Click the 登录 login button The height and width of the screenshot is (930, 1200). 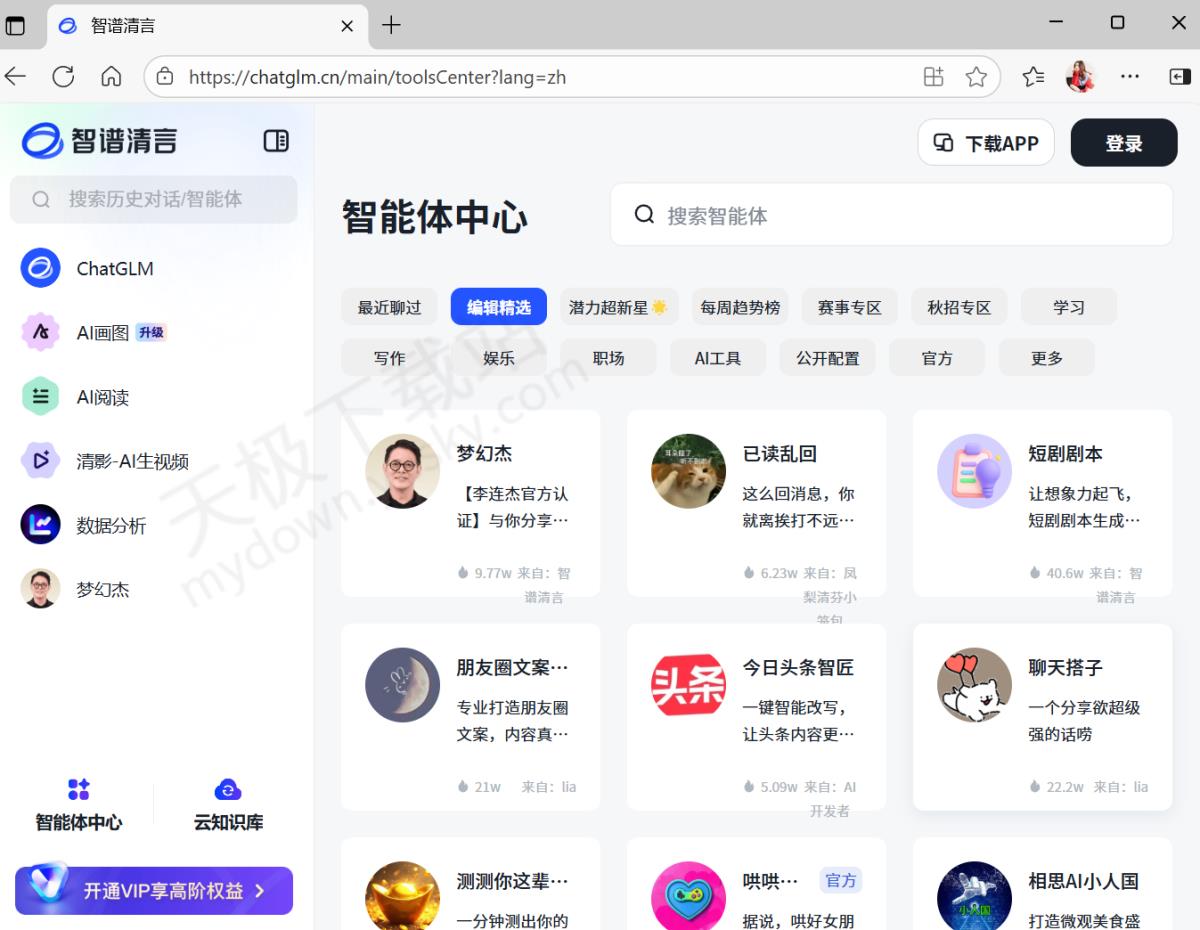[x=1123, y=143]
